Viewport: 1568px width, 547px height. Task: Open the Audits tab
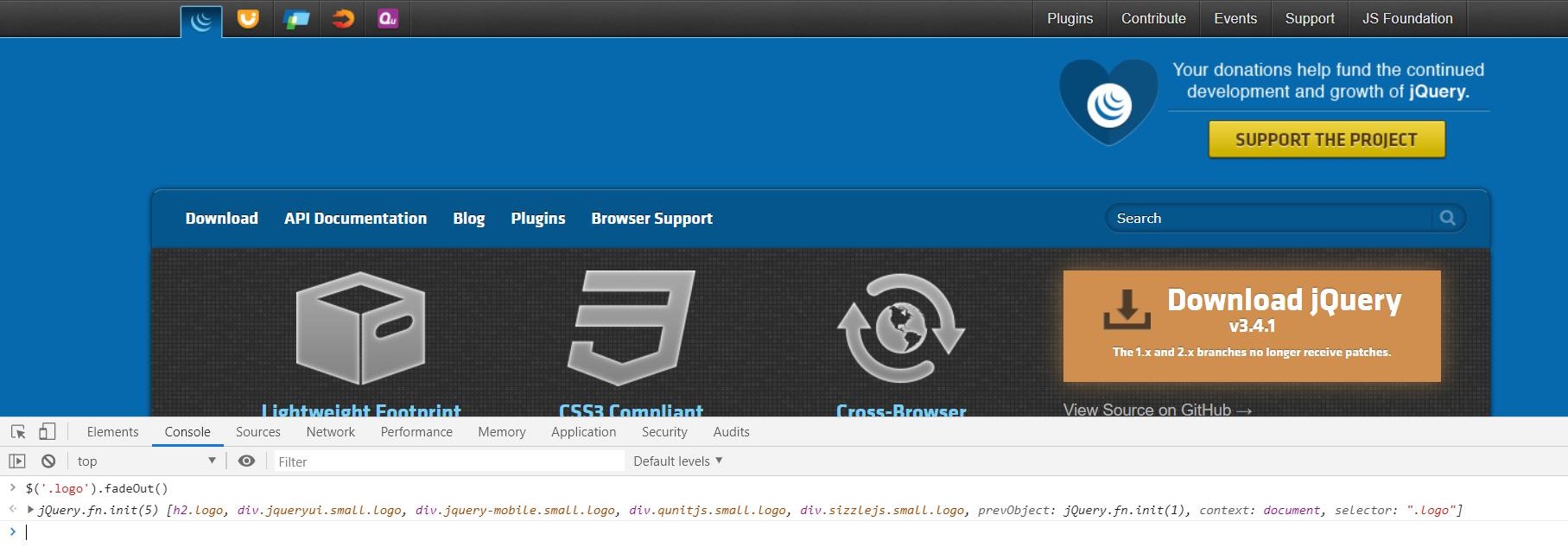[732, 431]
